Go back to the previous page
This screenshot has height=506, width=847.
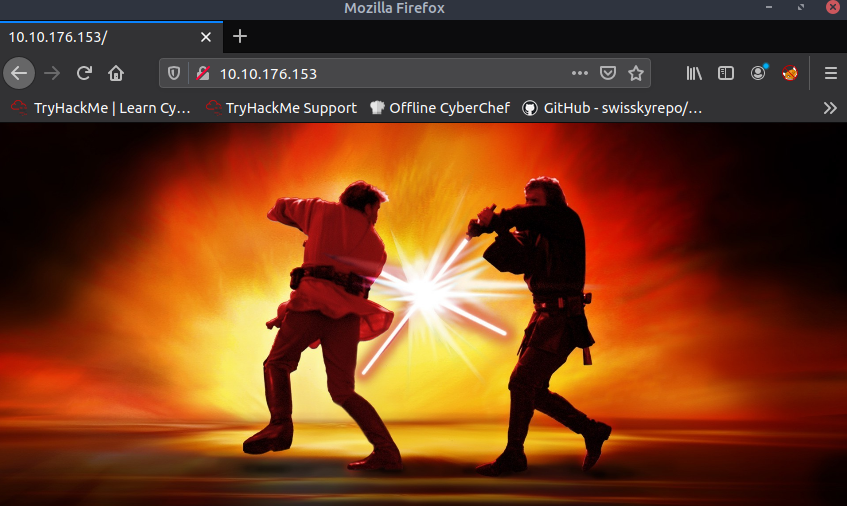(19, 73)
